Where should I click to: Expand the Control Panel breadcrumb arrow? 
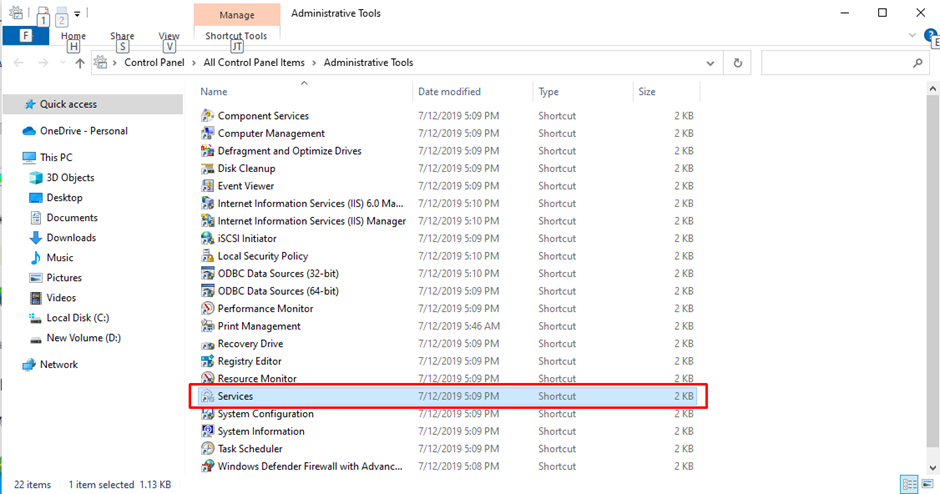pos(194,63)
